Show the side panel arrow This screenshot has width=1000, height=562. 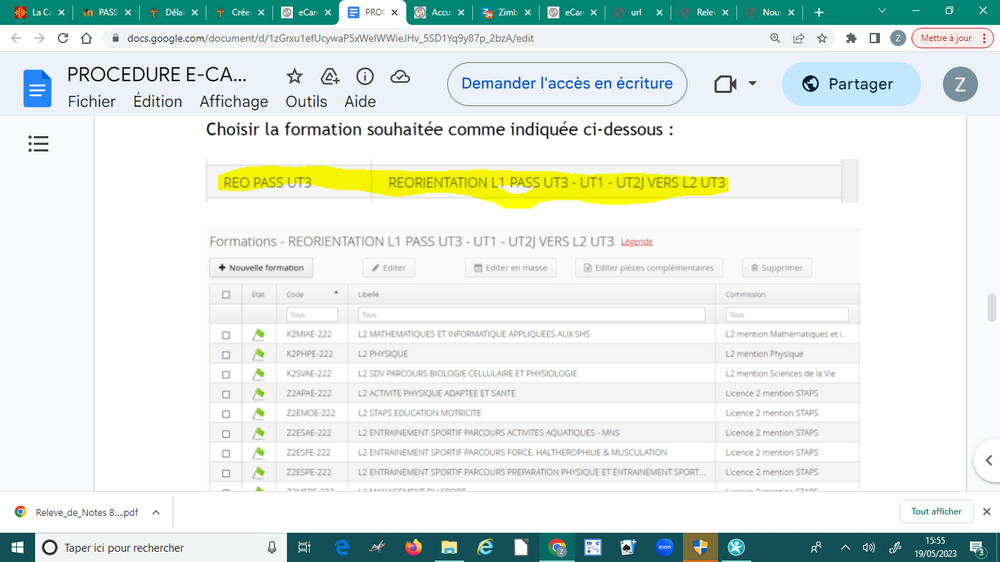coord(986,459)
